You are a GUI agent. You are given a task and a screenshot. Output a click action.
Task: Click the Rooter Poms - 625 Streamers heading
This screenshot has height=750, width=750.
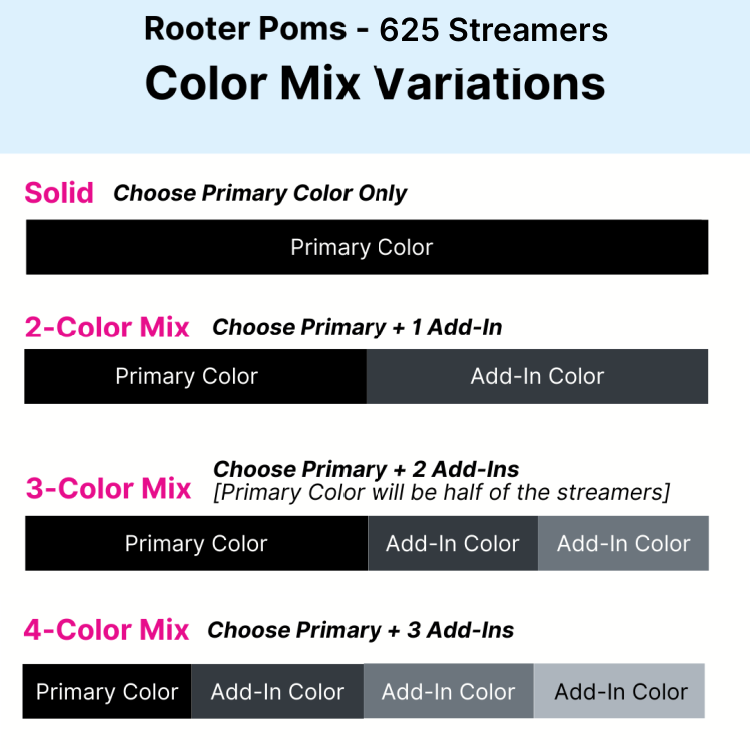(376, 29)
